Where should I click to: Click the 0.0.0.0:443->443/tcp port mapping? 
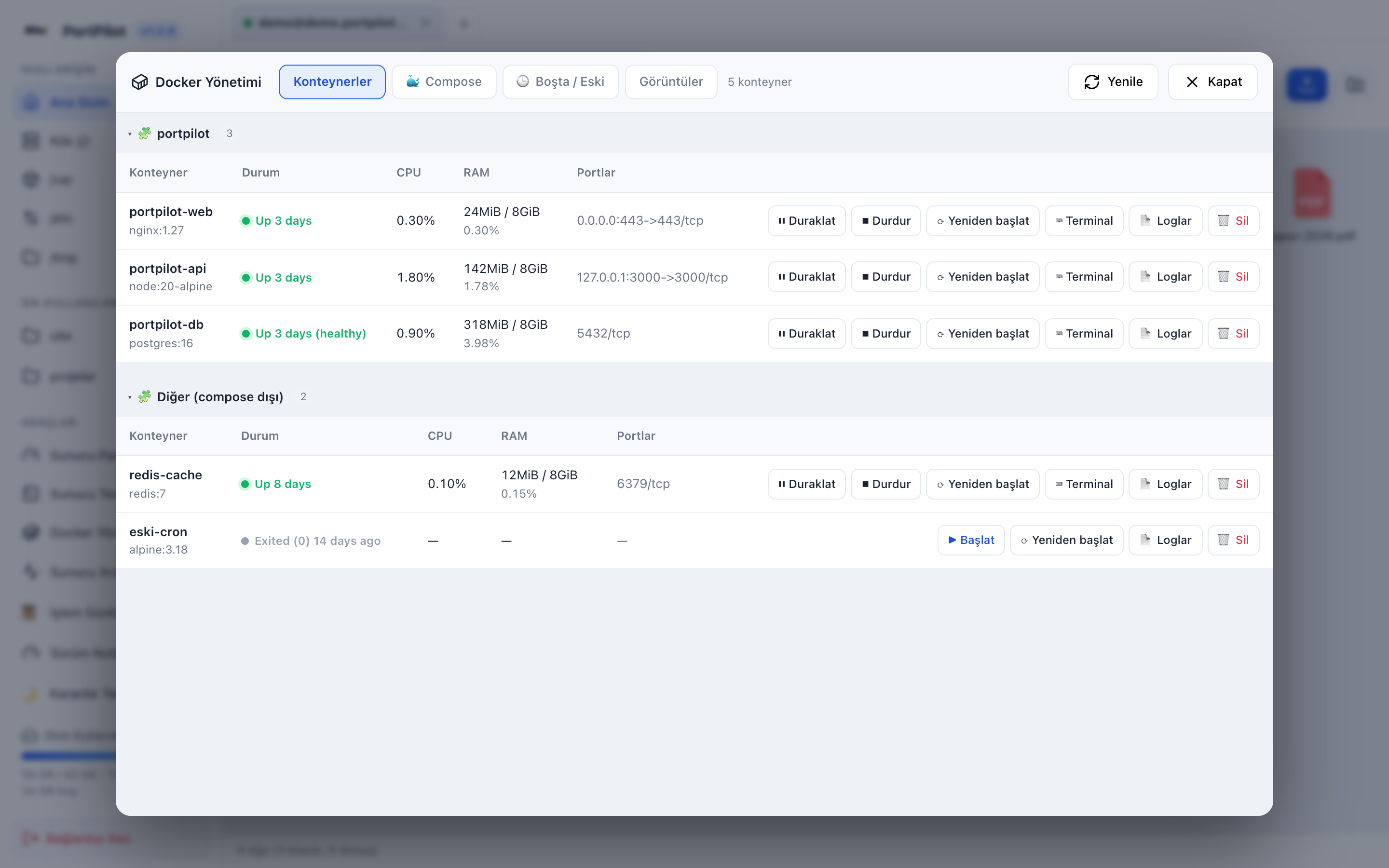(x=640, y=220)
